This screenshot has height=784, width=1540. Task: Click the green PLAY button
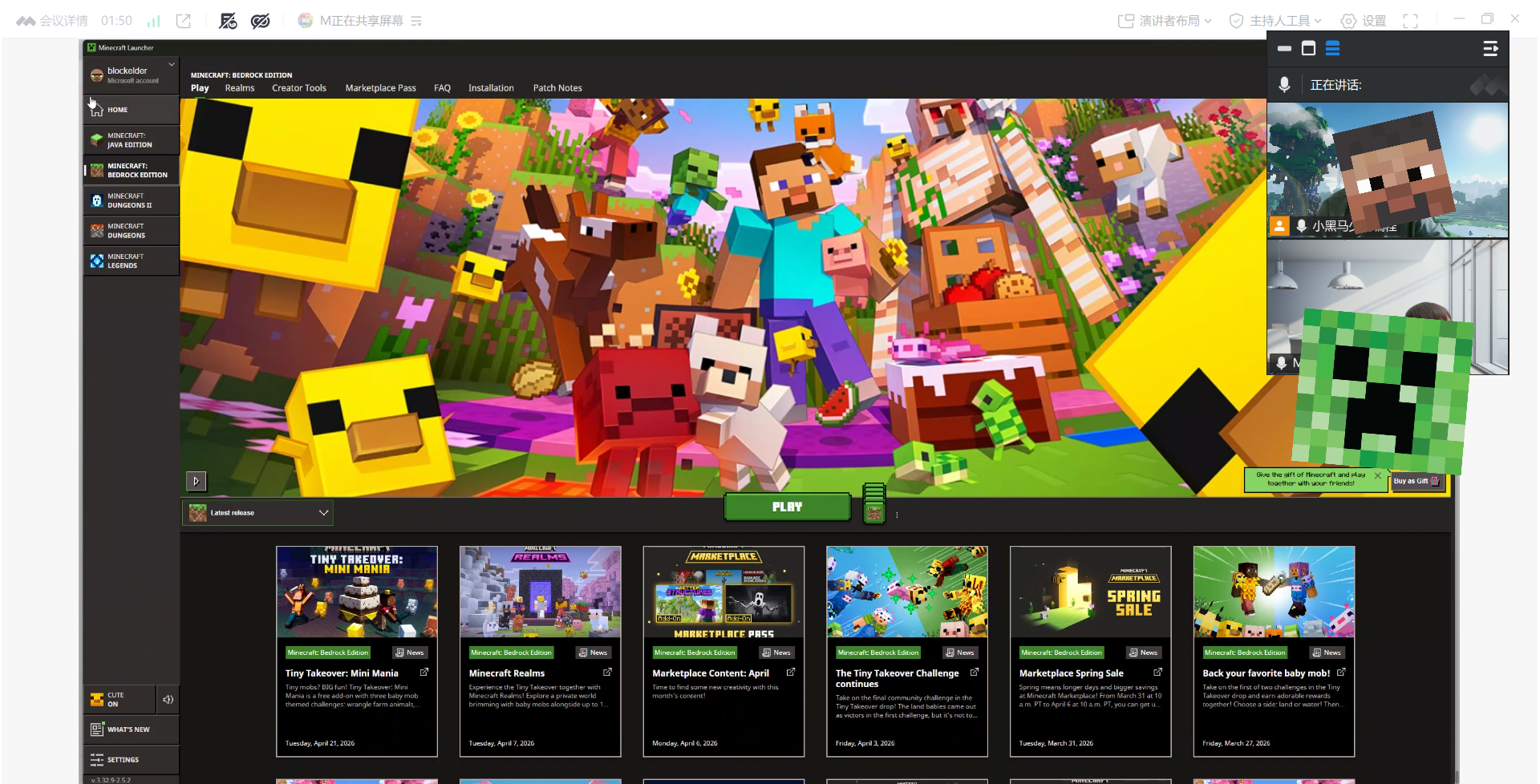[787, 507]
